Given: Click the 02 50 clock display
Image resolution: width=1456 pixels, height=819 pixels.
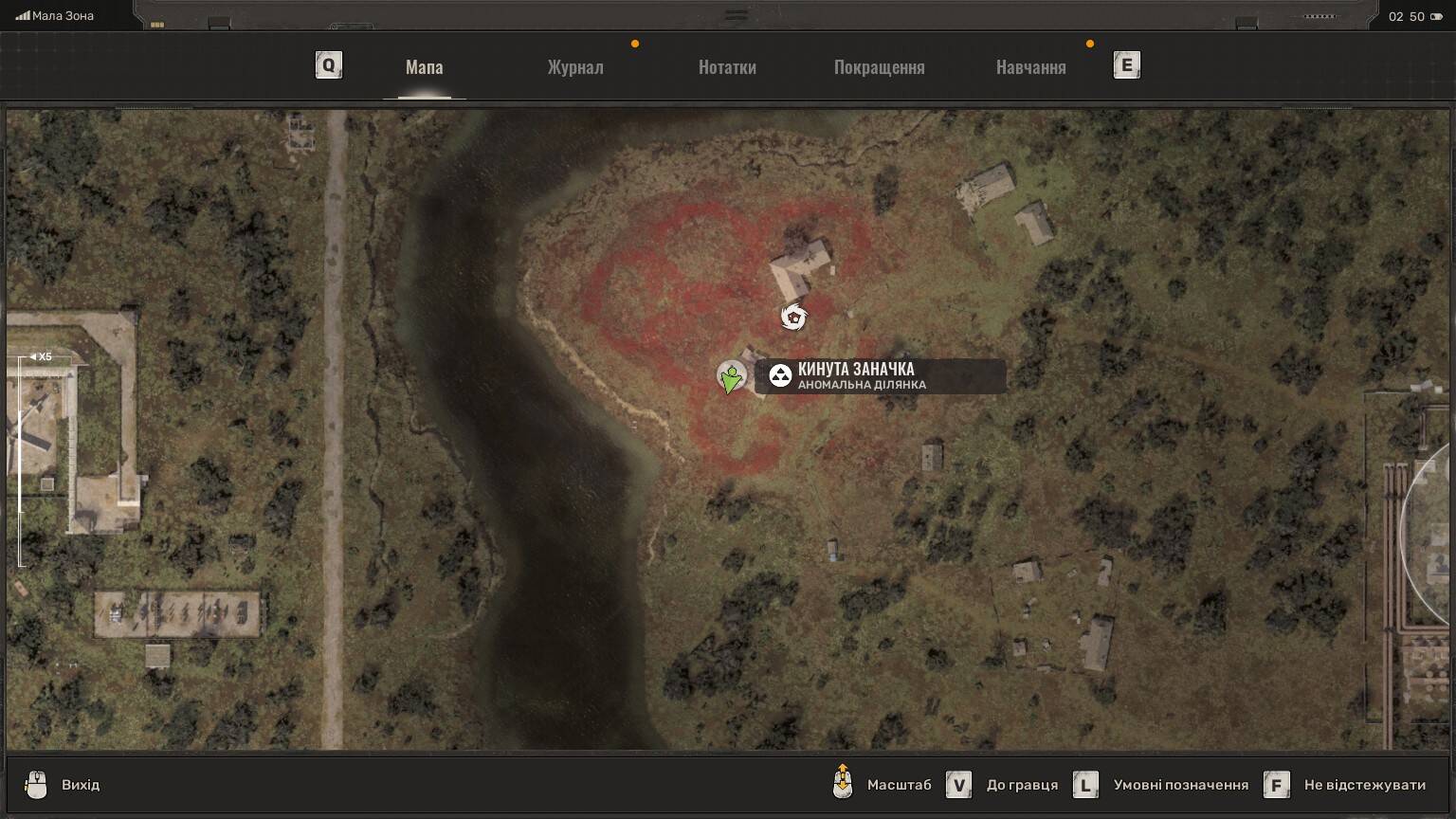Looking at the screenshot, I should [1406, 16].
